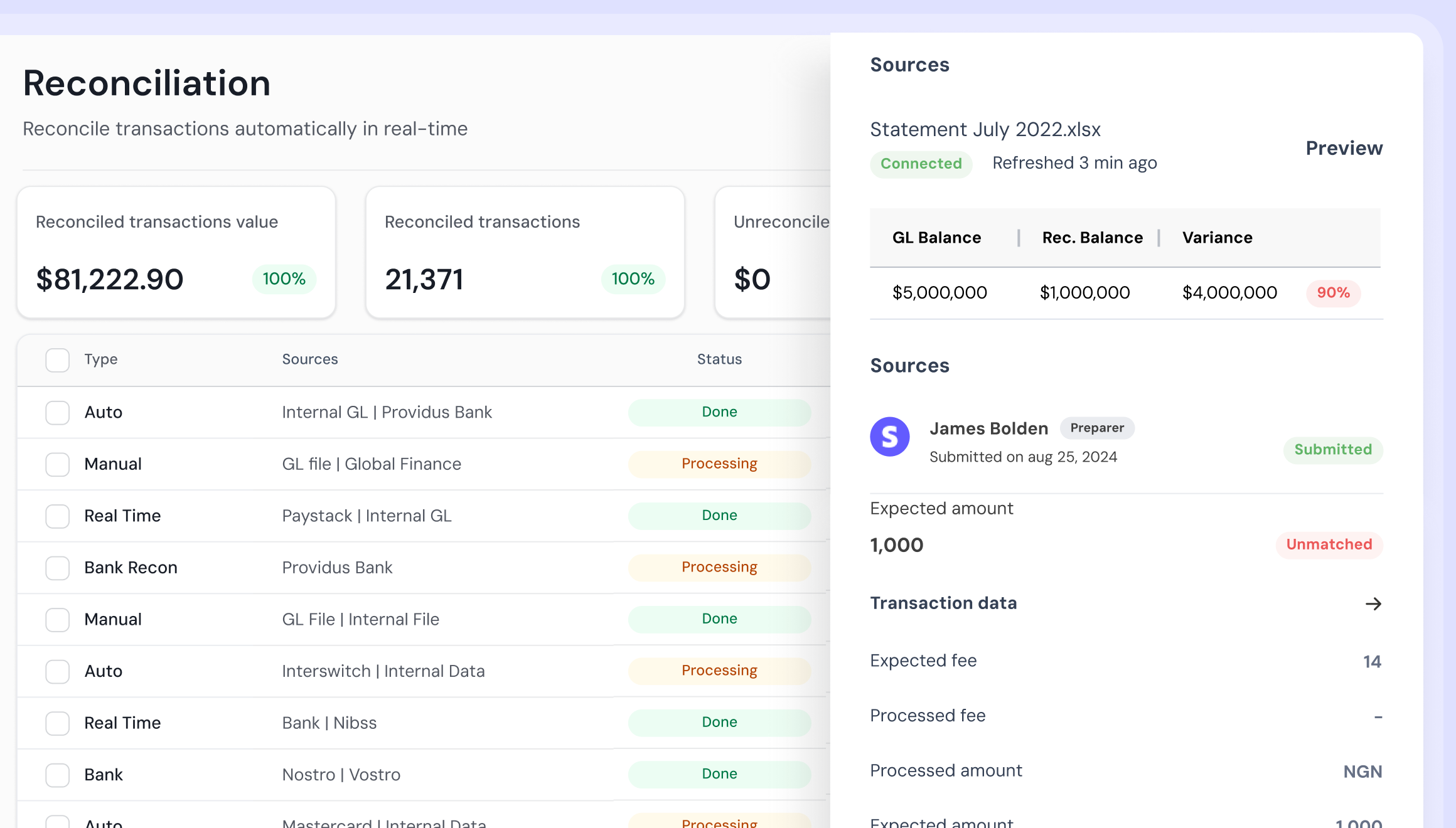1456x828 pixels.
Task: Click the Unmatched status badge
Action: click(x=1329, y=544)
